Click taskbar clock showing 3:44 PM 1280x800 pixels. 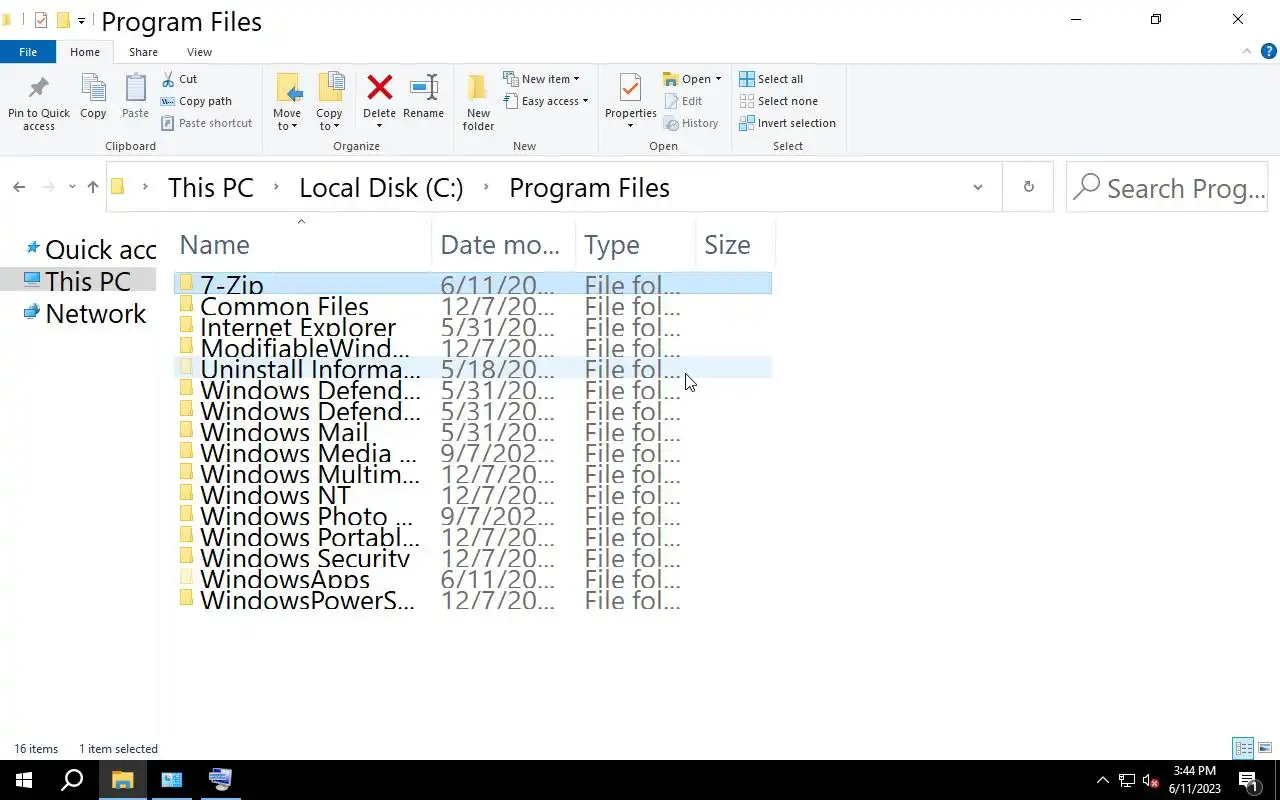point(1195,771)
